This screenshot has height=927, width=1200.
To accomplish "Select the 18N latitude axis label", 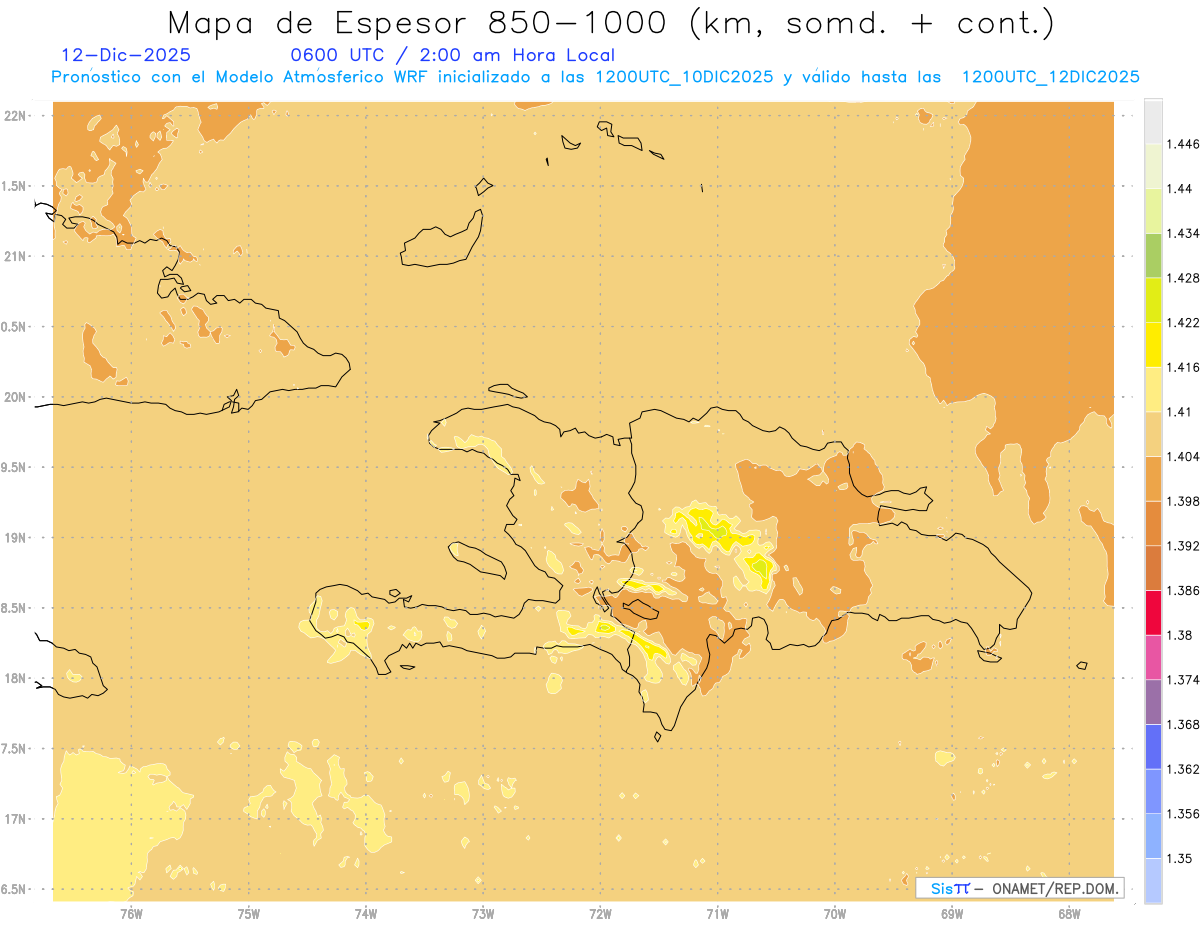I will (x=17, y=679).
